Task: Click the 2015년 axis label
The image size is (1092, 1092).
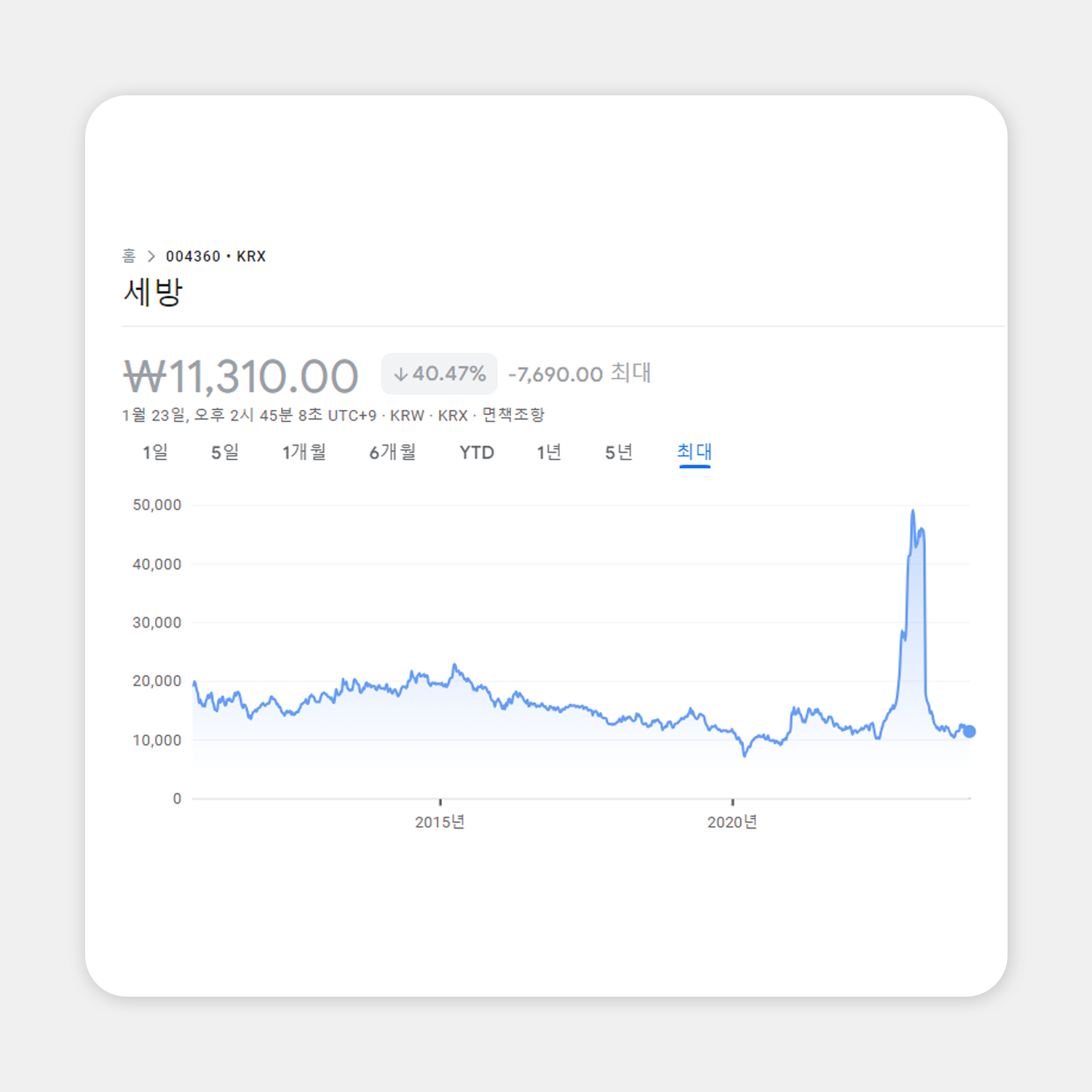Action: (x=440, y=822)
